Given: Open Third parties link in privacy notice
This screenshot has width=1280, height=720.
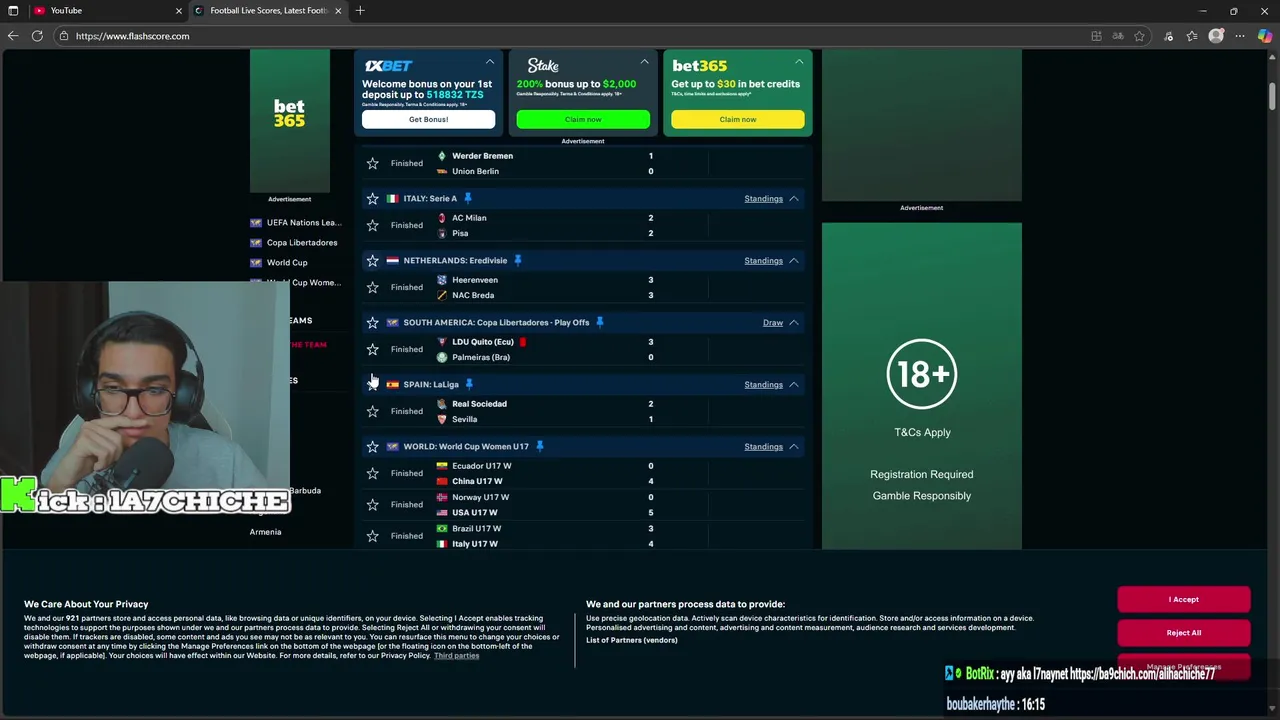Looking at the screenshot, I should pyautogui.click(x=456, y=656).
